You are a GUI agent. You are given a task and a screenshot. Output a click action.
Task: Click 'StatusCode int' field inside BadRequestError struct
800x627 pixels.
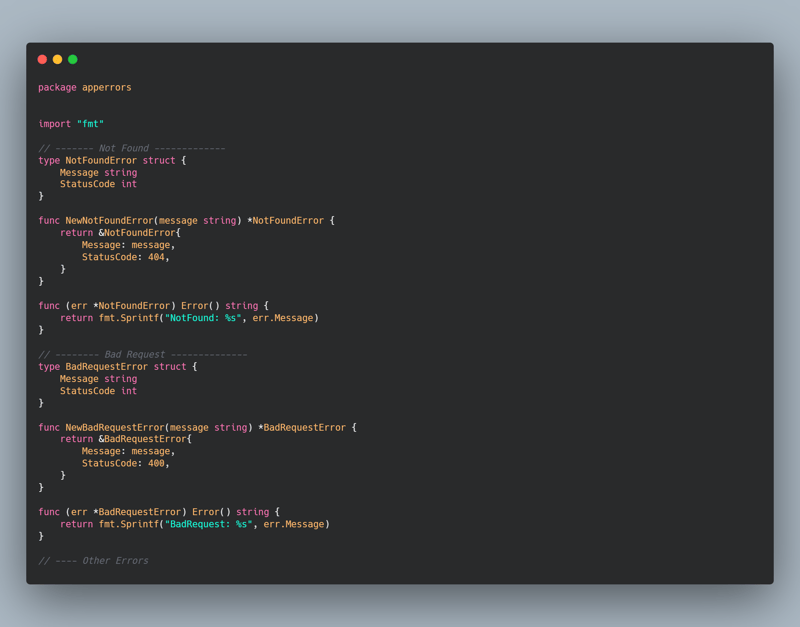(98, 391)
